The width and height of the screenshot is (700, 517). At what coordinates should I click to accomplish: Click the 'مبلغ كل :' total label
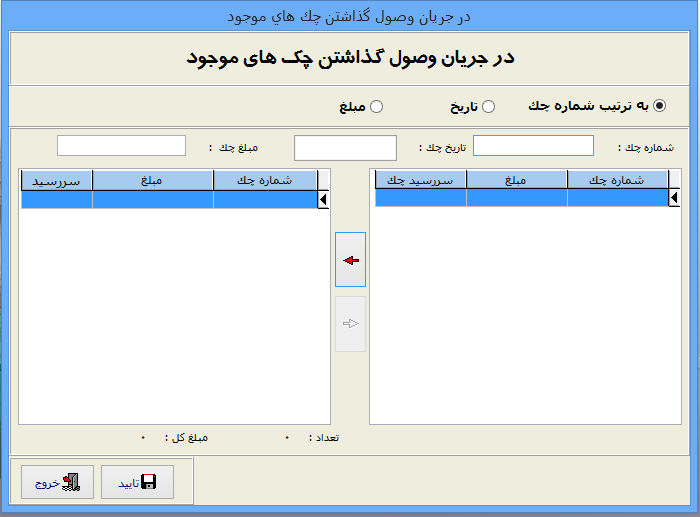coord(187,438)
